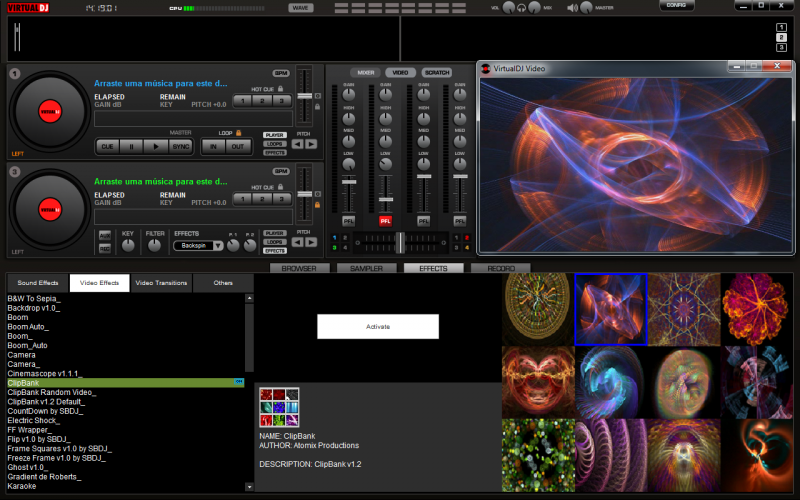Screen dimensions: 800x500
Task: Click the KEY knob on deck 3
Action: (128, 246)
